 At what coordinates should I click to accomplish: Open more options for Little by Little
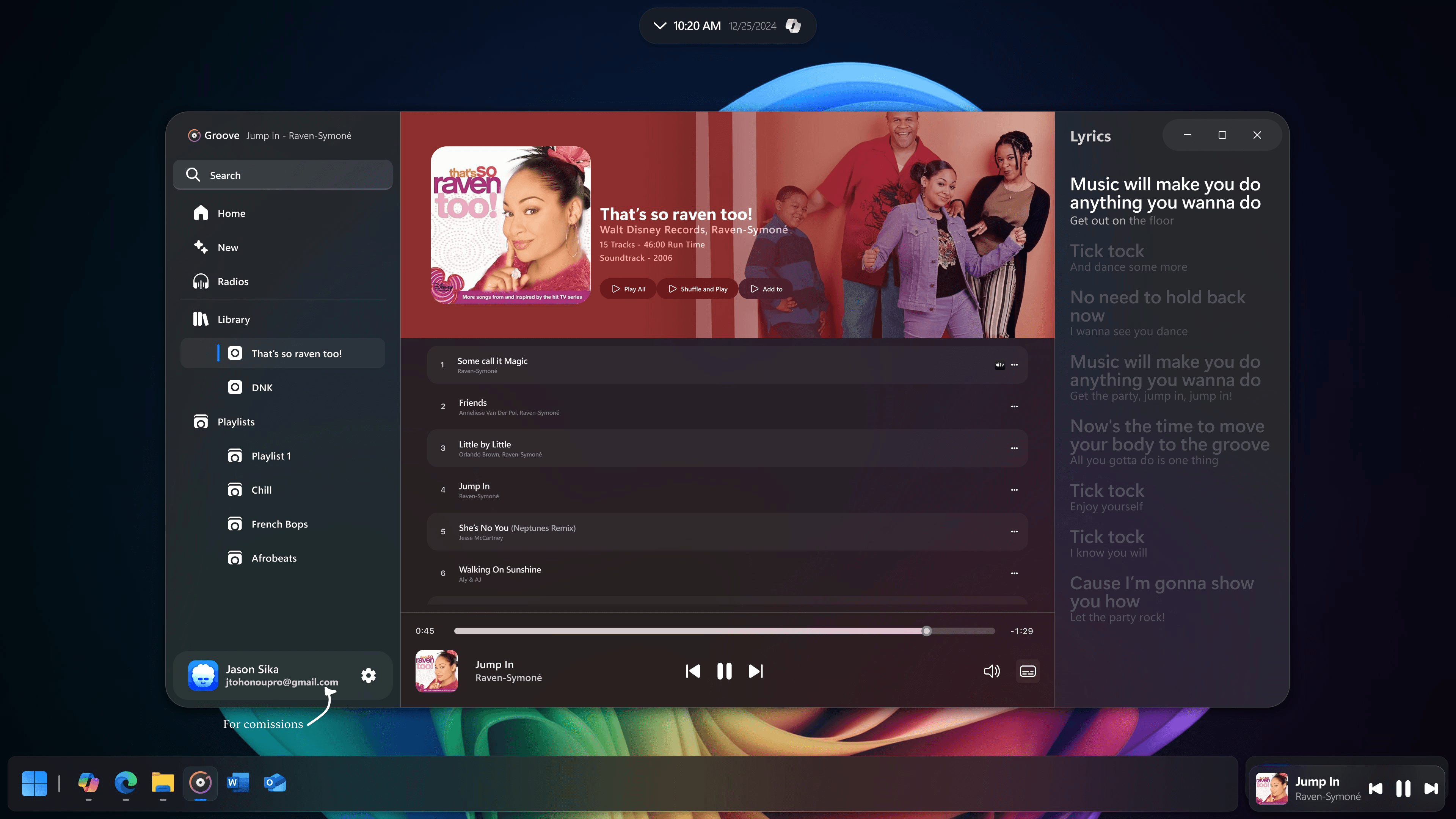tap(1015, 448)
